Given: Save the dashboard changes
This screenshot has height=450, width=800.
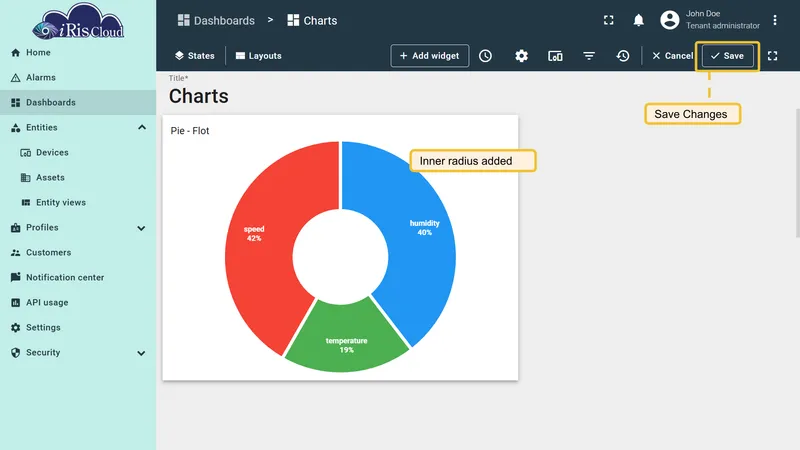Looking at the screenshot, I should tap(727, 56).
